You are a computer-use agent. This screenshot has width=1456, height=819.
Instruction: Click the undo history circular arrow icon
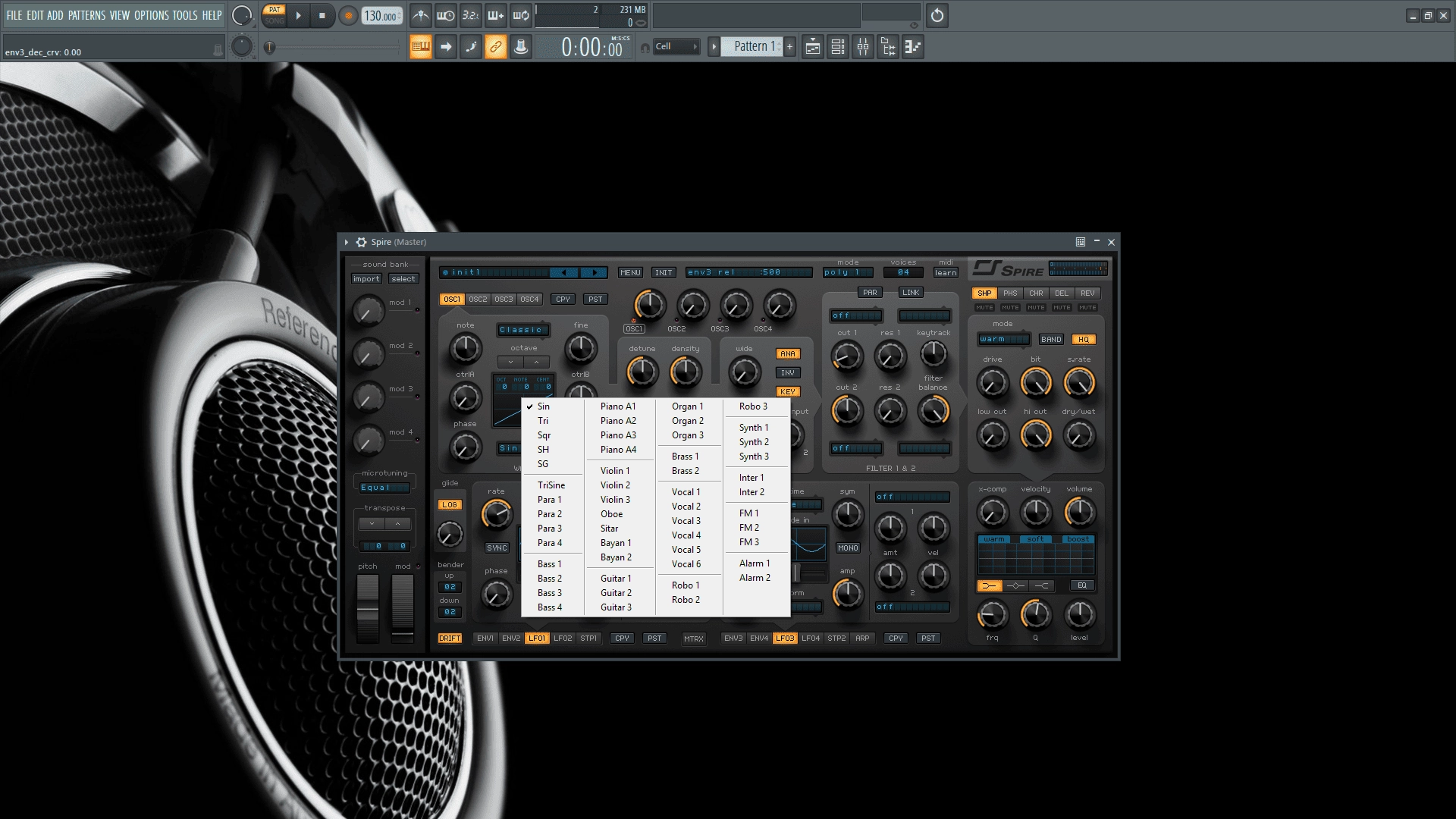(x=937, y=15)
